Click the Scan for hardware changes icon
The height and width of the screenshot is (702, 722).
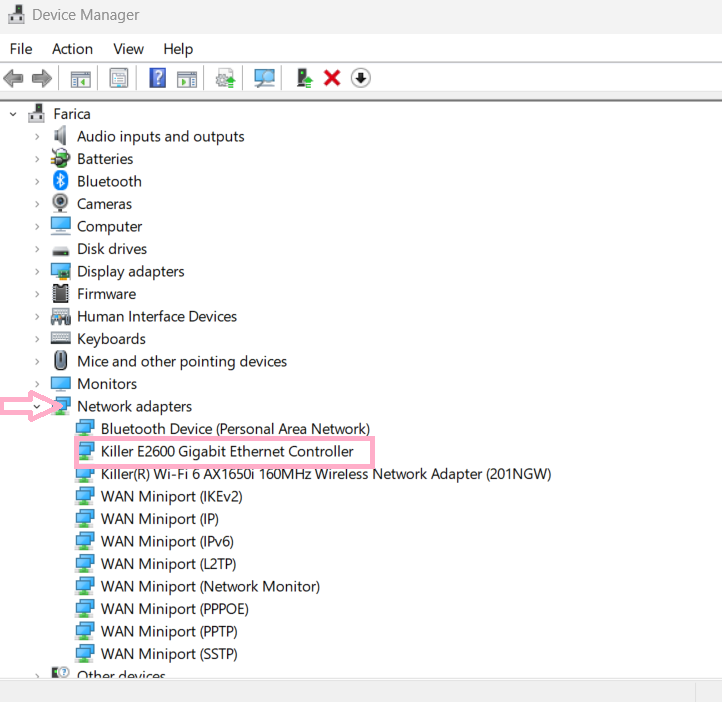tap(264, 78)
